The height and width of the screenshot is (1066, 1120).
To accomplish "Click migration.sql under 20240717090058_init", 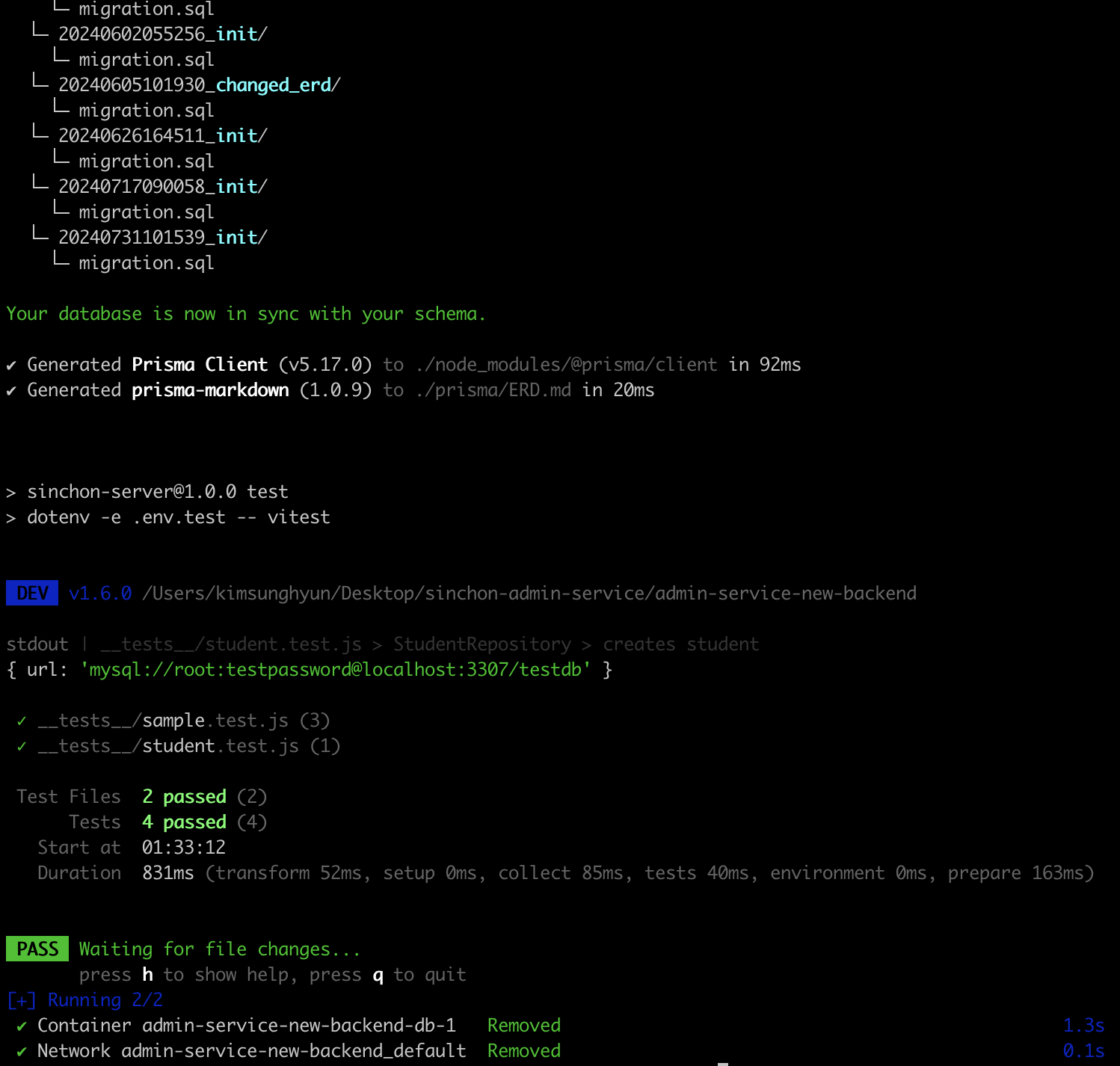I will point(146,212).
